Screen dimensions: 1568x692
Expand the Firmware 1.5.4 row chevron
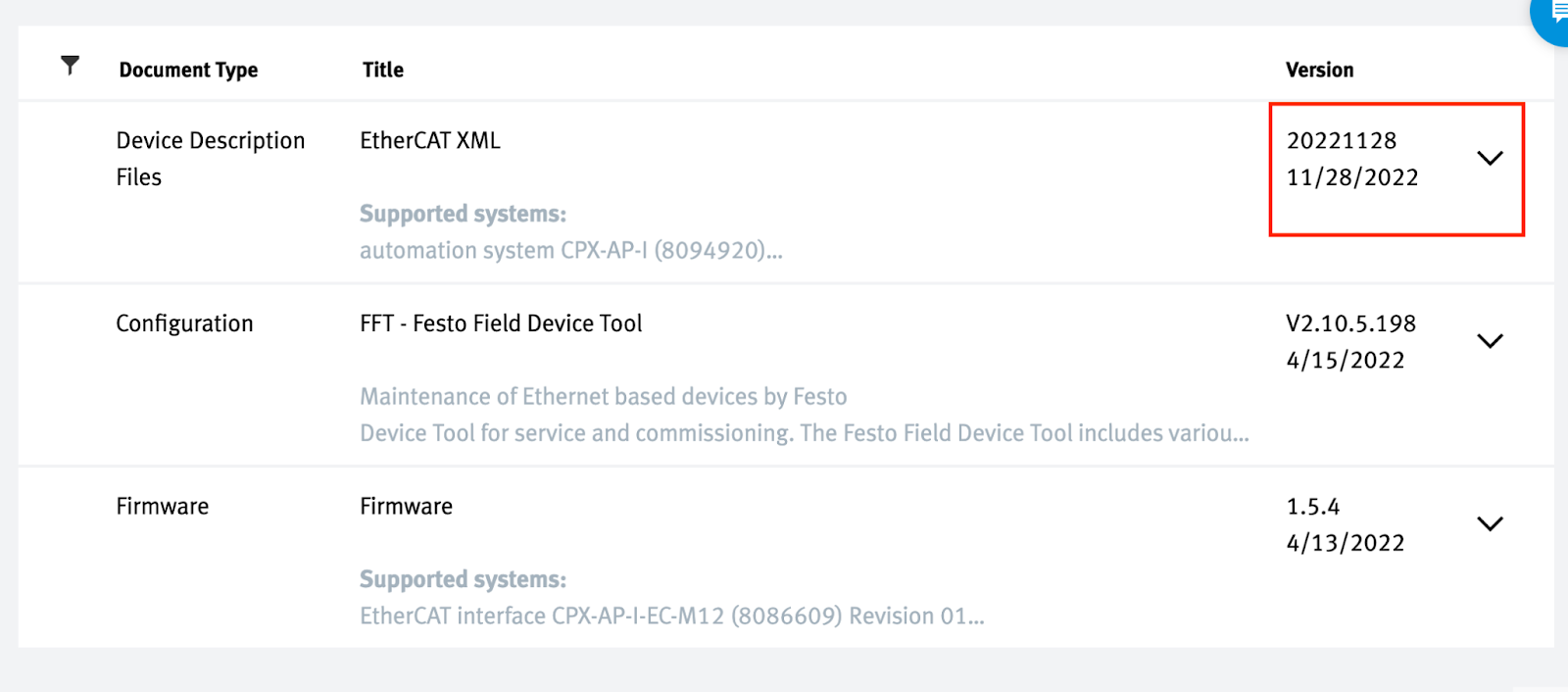1490,523
